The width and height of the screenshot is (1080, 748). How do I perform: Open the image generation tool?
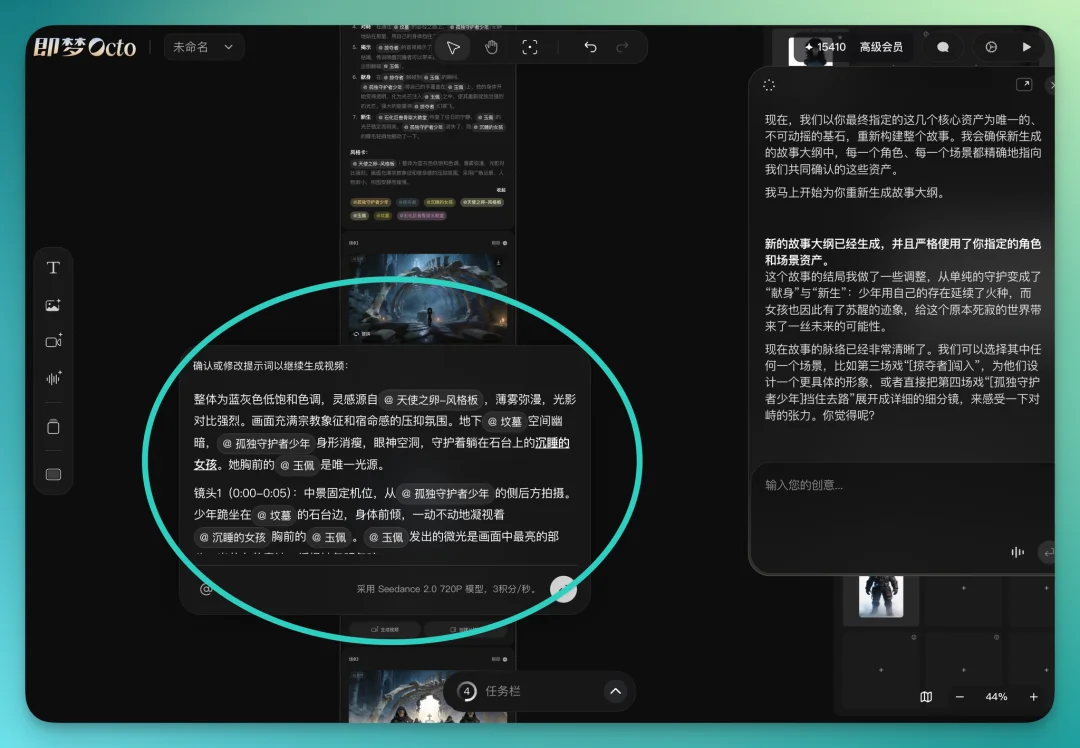[x=53, y=305]
